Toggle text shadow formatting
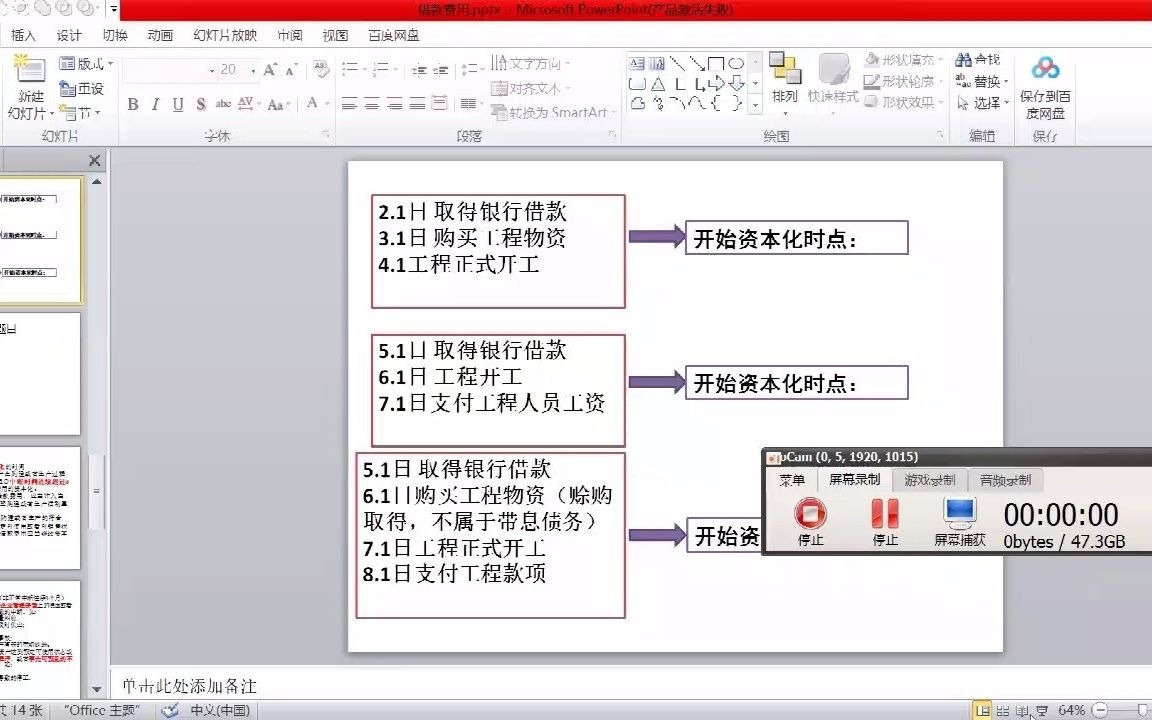 200,103
